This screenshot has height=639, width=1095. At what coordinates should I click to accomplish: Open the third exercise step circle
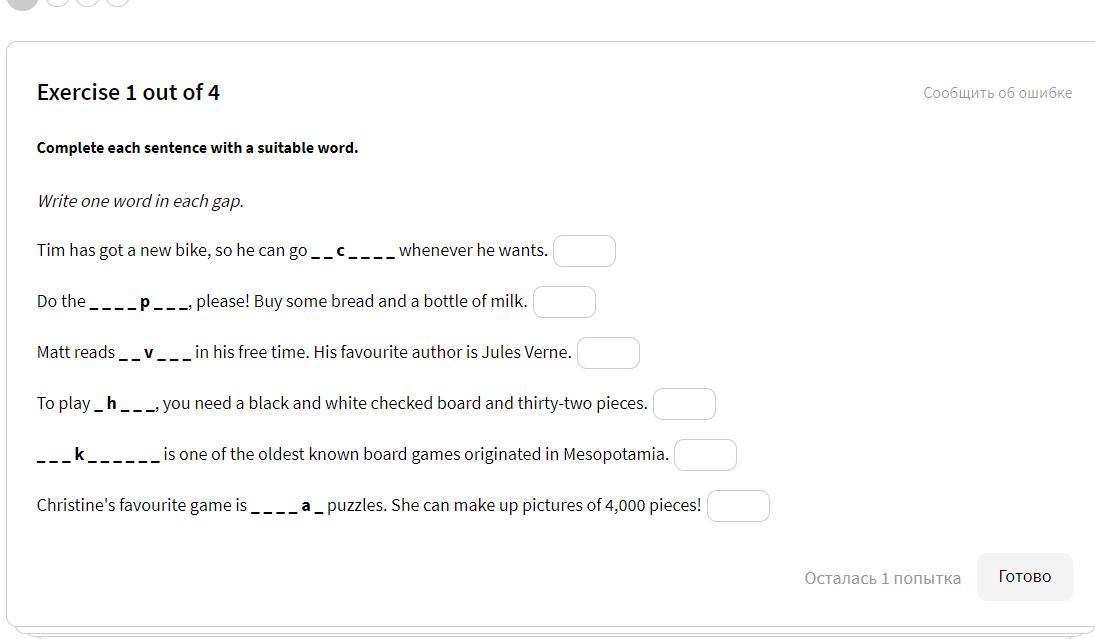pos(88,1)
